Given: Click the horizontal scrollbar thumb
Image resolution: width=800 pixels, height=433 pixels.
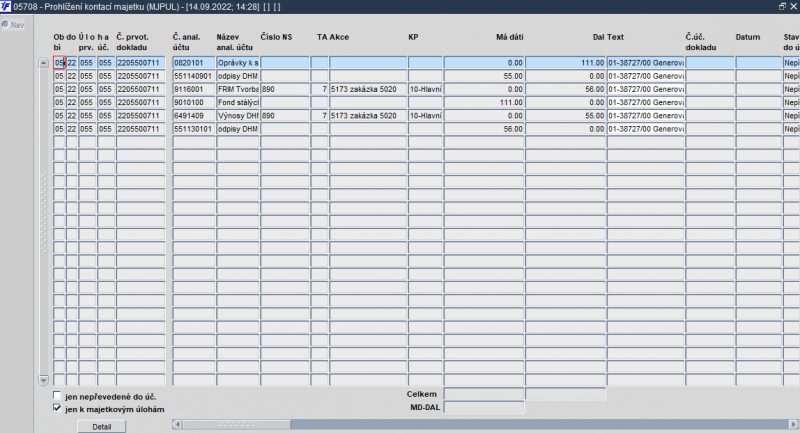Looking at the screenshot, I should tap(237, 424).
